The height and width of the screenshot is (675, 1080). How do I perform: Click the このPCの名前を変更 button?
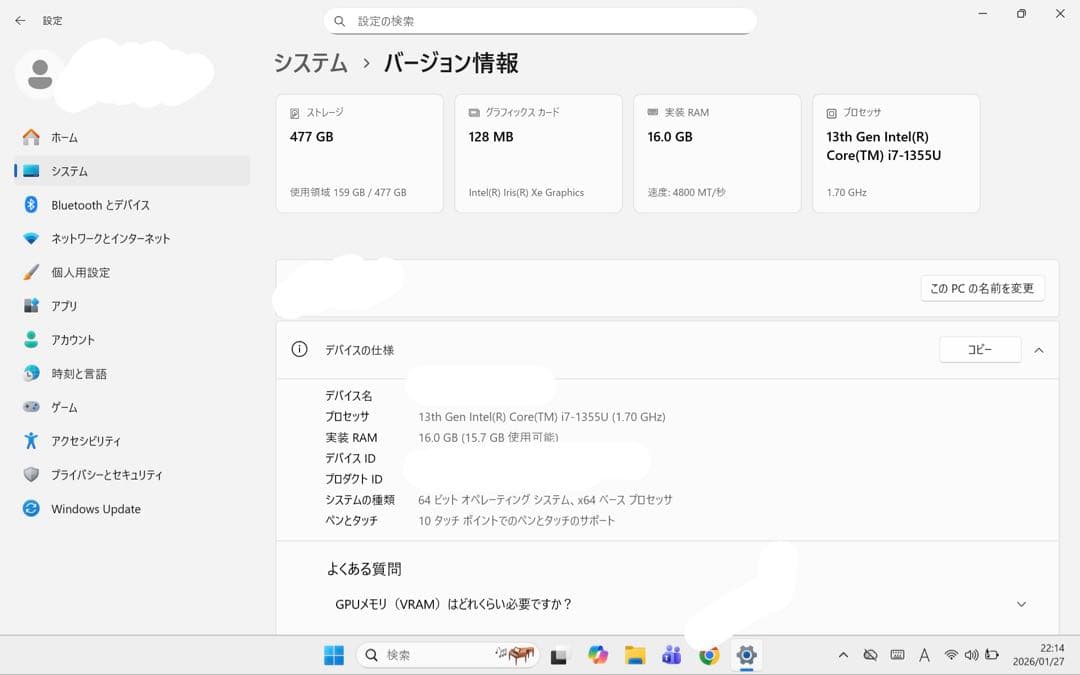coord(982,288)
